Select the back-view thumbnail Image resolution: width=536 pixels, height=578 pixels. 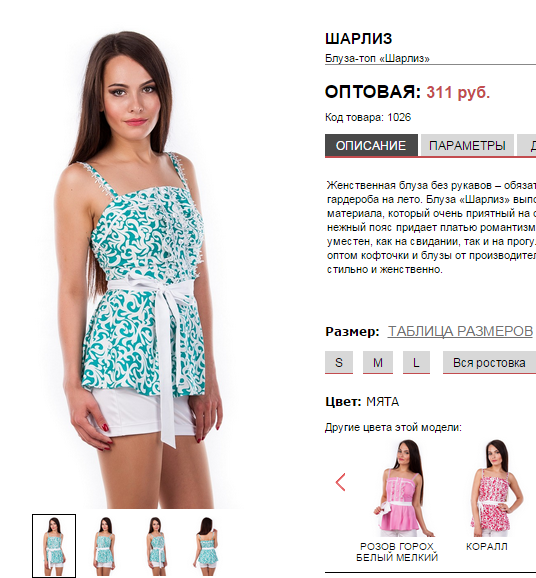click(206, 546)
